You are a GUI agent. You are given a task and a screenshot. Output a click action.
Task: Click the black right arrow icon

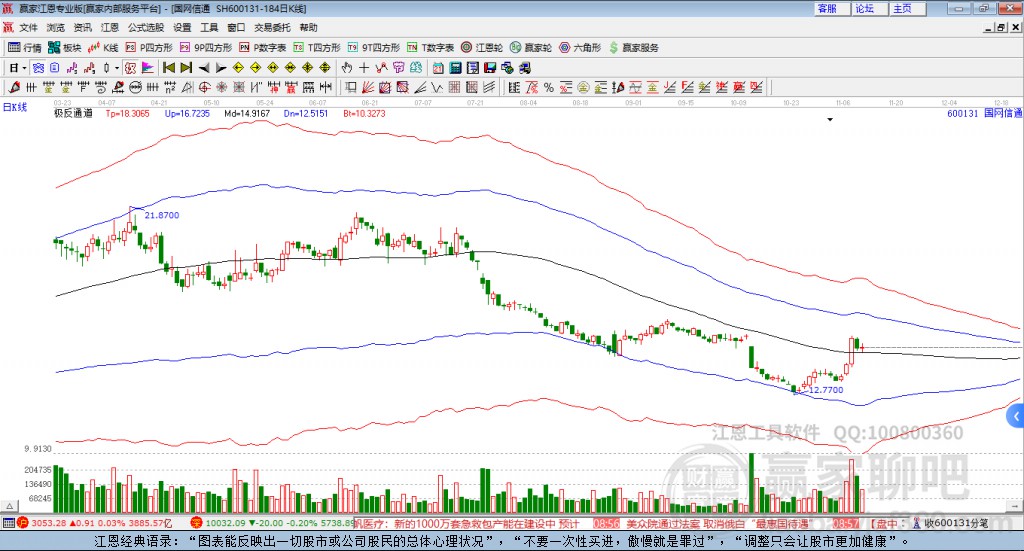(x=221, y=68)
